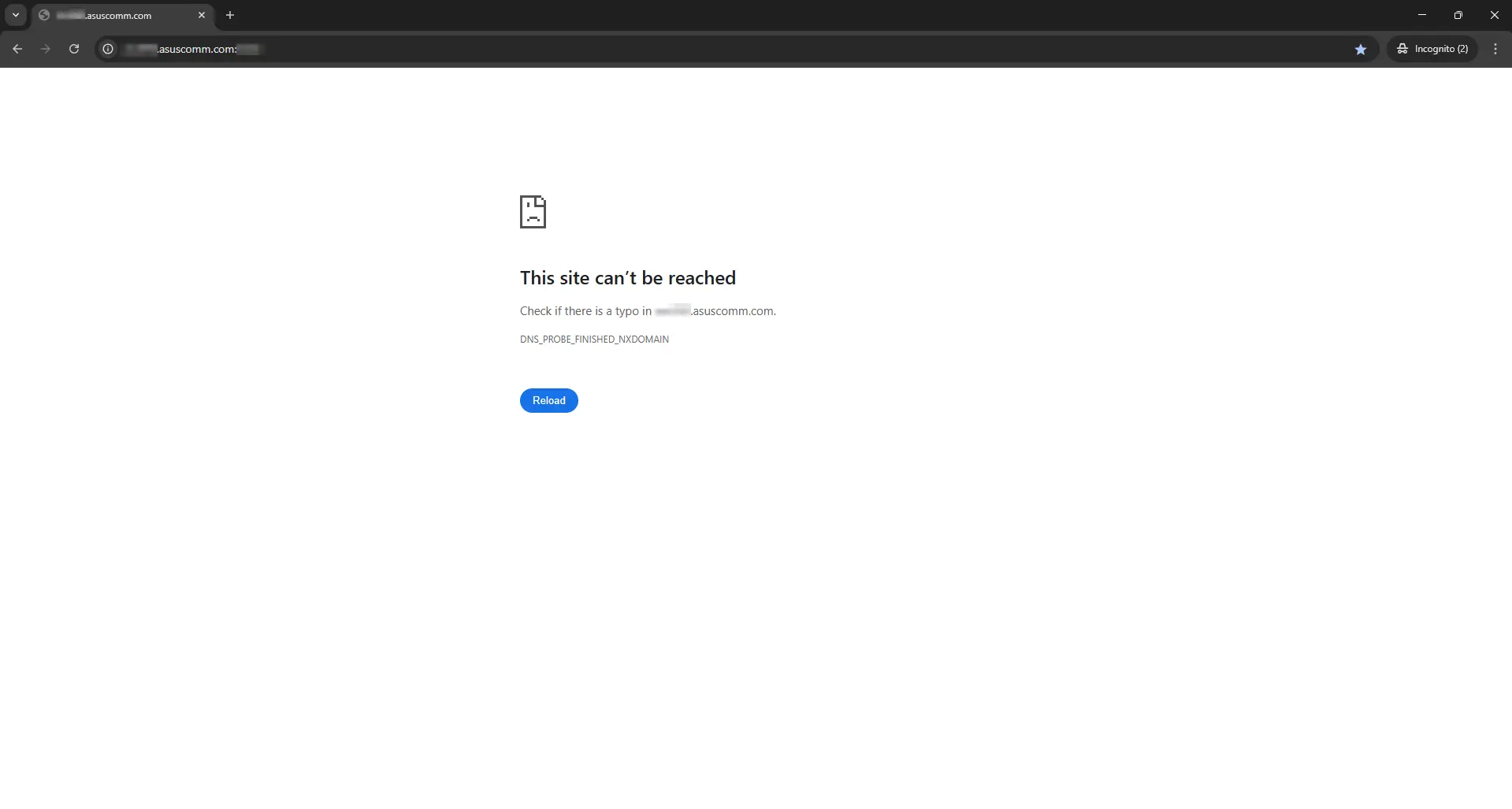Click the "Check if there is a typo" message
Viewport: 1512px width, 809px height.
pos(648,311)
